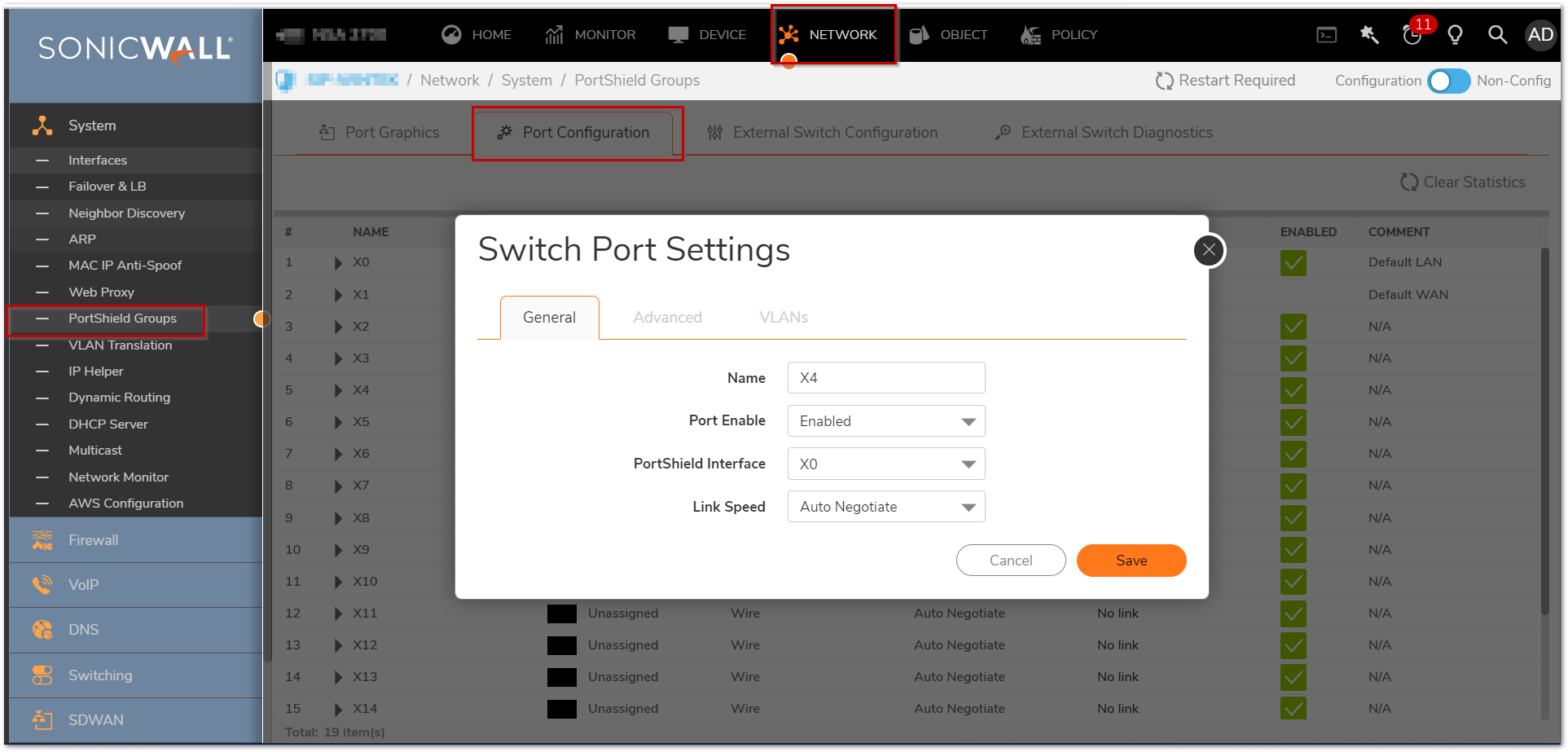
Task: Close the Switch Port Settings dialog
Action: click(1209, 250)
